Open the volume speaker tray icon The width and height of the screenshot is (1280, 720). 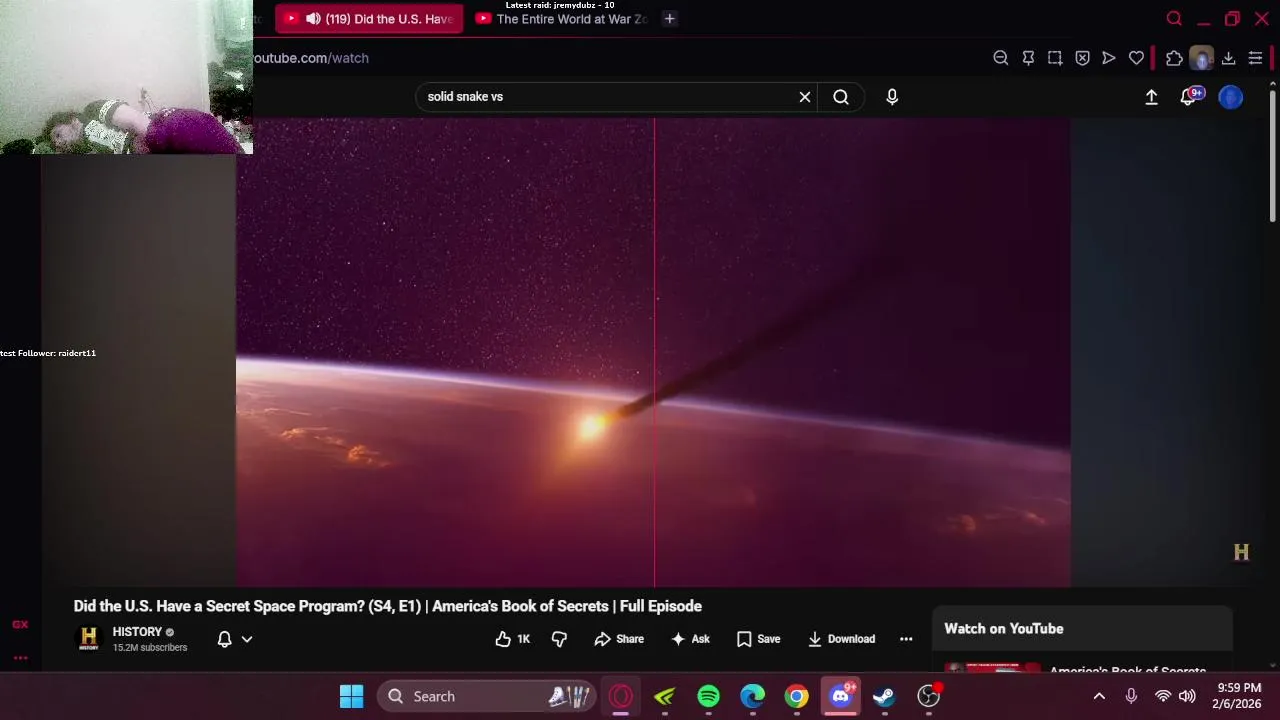point(1187,697)
